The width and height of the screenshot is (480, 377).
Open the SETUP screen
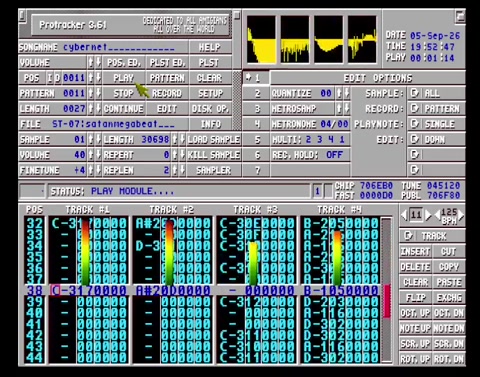[210, 93]
